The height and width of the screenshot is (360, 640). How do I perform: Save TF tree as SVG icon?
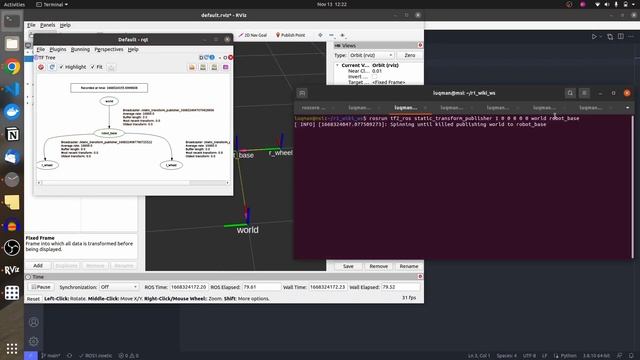(x=214, y=67)
